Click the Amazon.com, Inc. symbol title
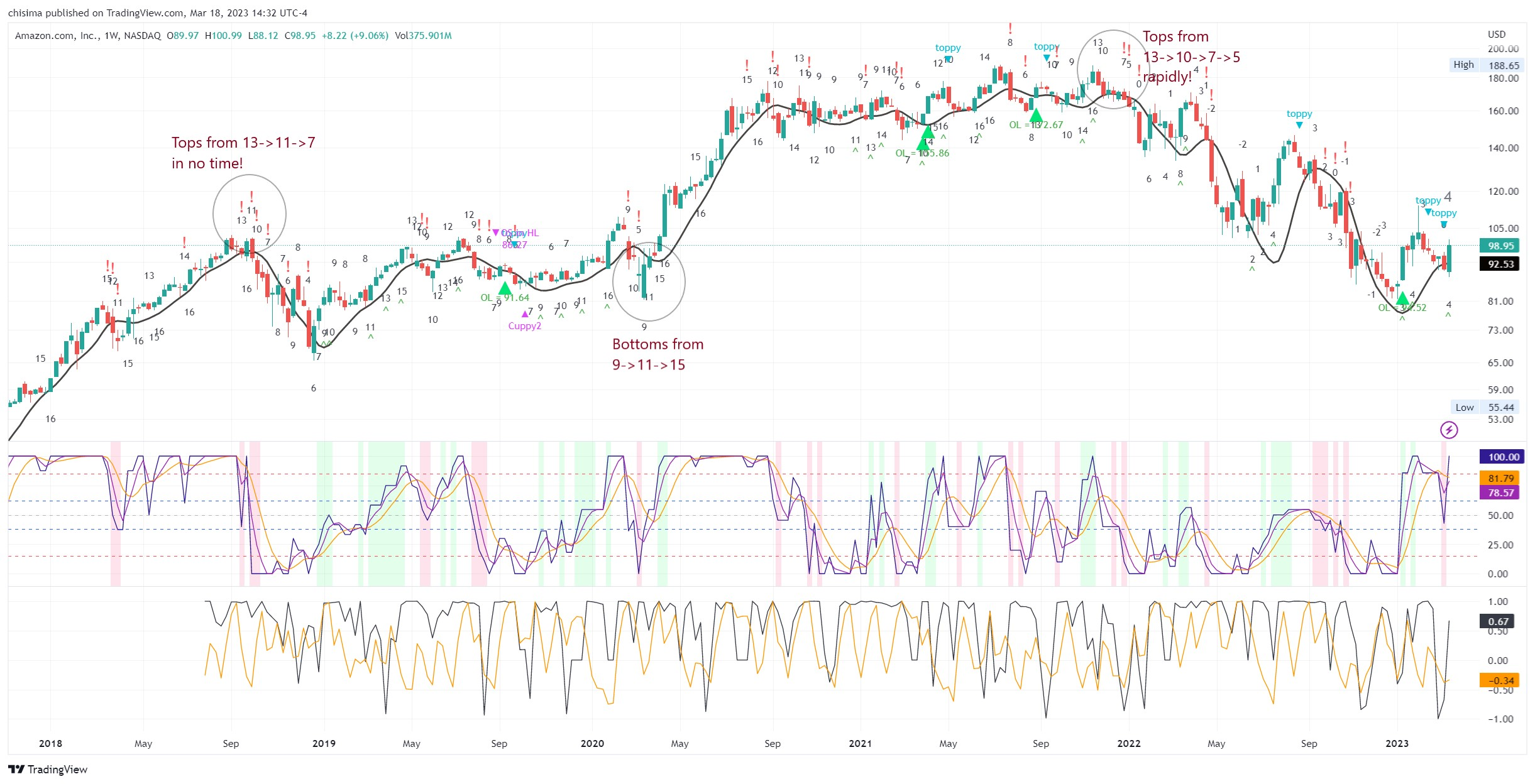The width and height of the screenshot is (1535, 784). point(58,36)
